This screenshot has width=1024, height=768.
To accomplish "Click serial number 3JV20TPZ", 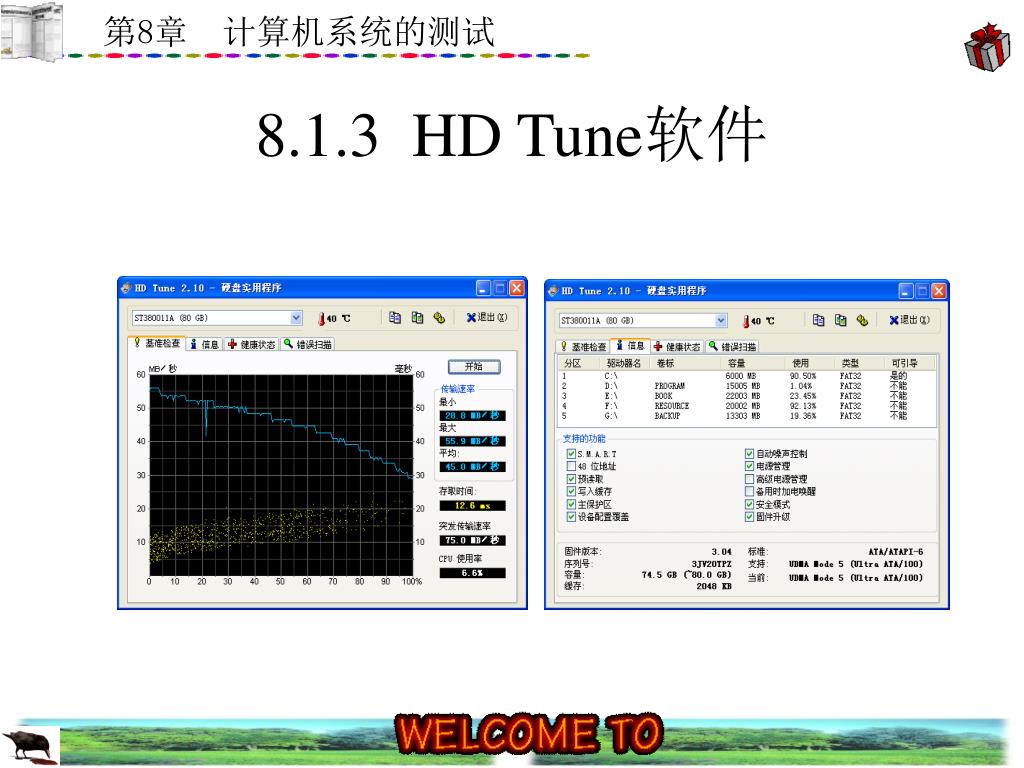I will [711, 564].
